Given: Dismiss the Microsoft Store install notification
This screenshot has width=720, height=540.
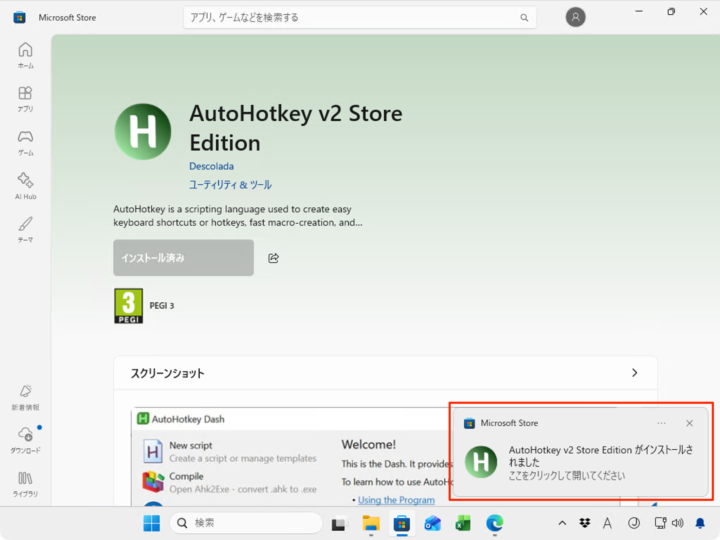Looking at the screenshot, I should point(689,423).
